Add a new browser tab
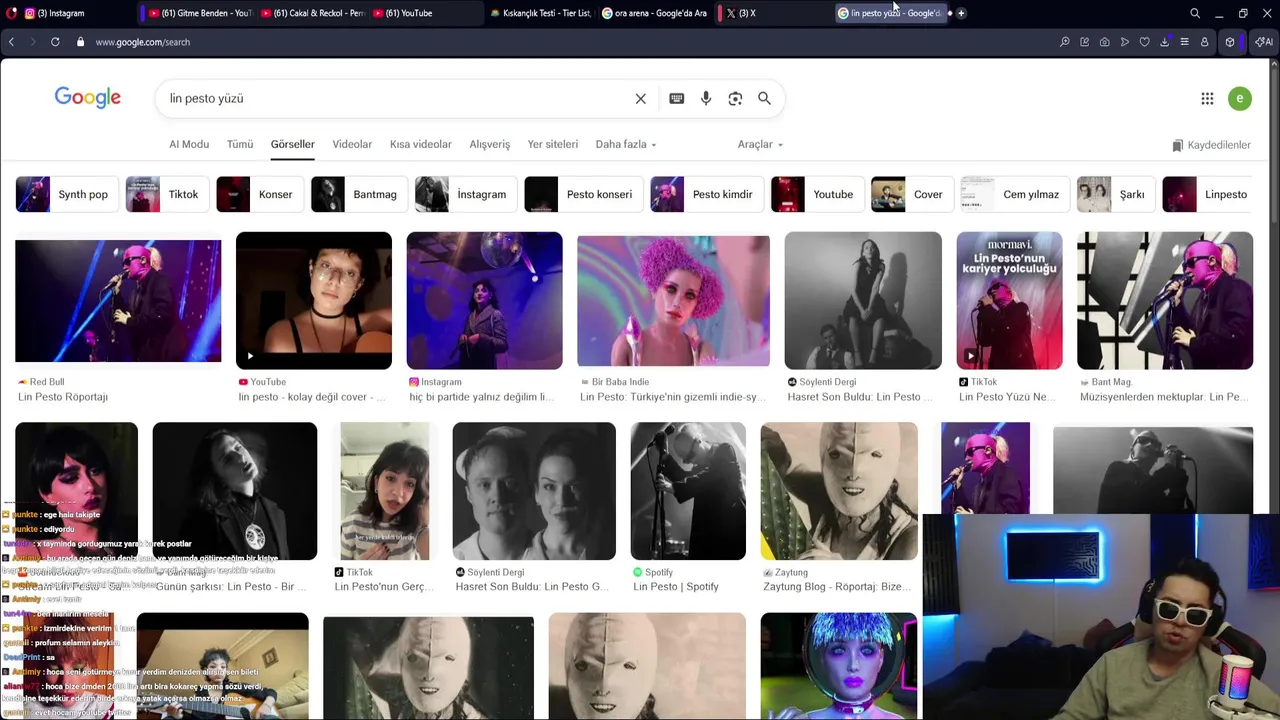This screenshot has height=720, width=1280. point(961,13)
